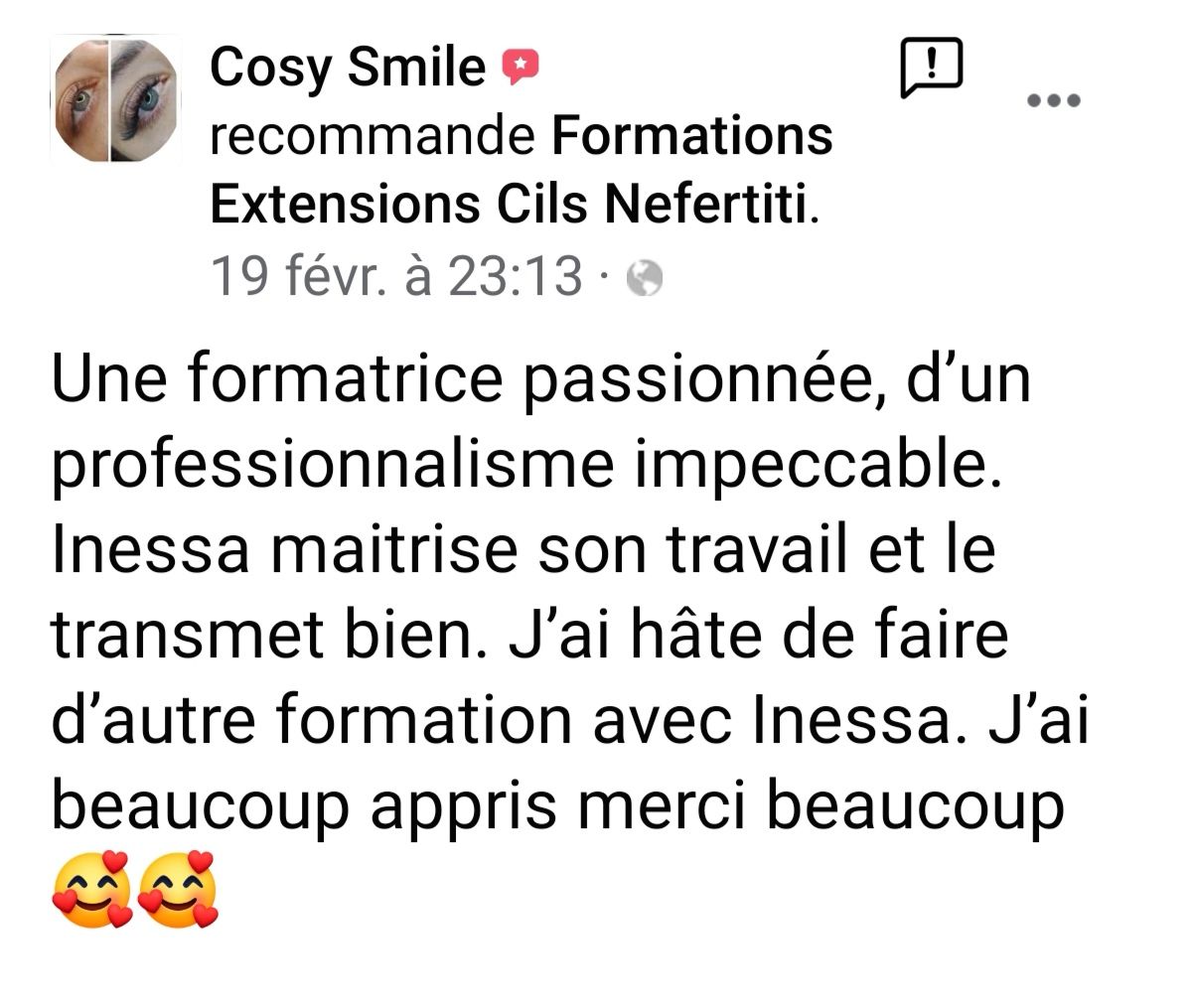Click the word recommande in the header
The height and width of the screenshot is (1008, 1192).
[x=373, y=136]
